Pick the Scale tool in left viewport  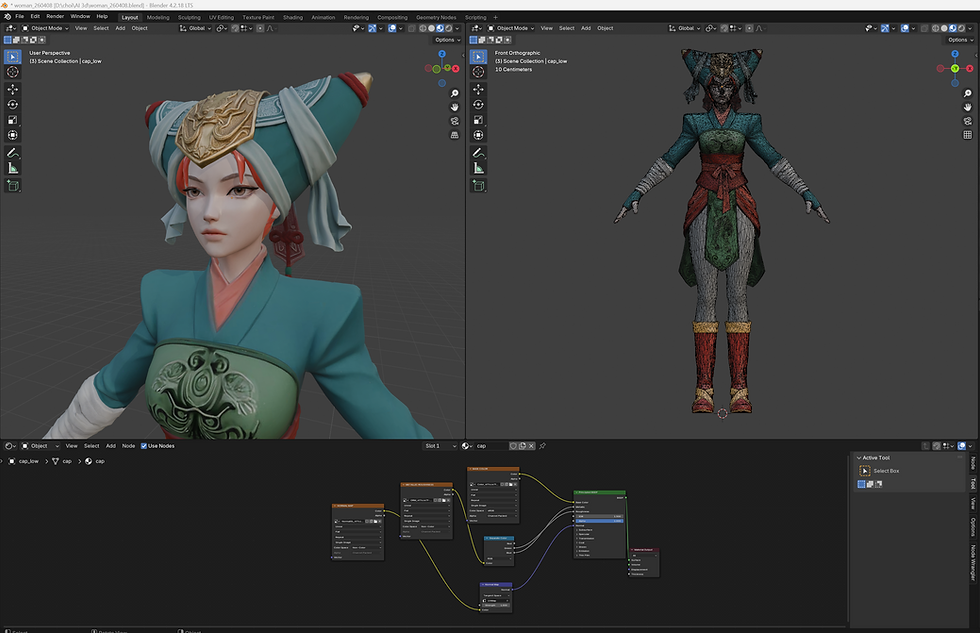pyautogui.click(x=12, y=120)
